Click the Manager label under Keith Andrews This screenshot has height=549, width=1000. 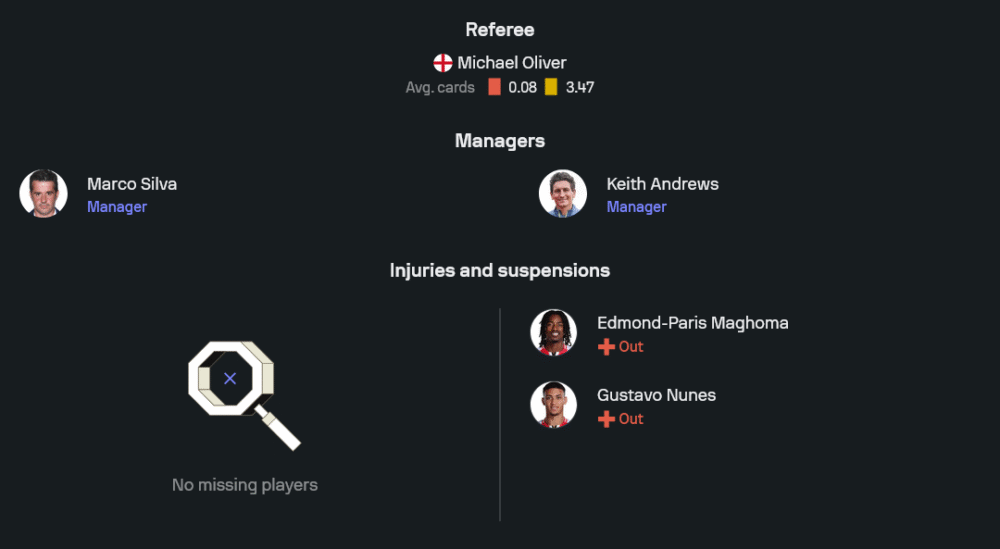coord(636,207)
